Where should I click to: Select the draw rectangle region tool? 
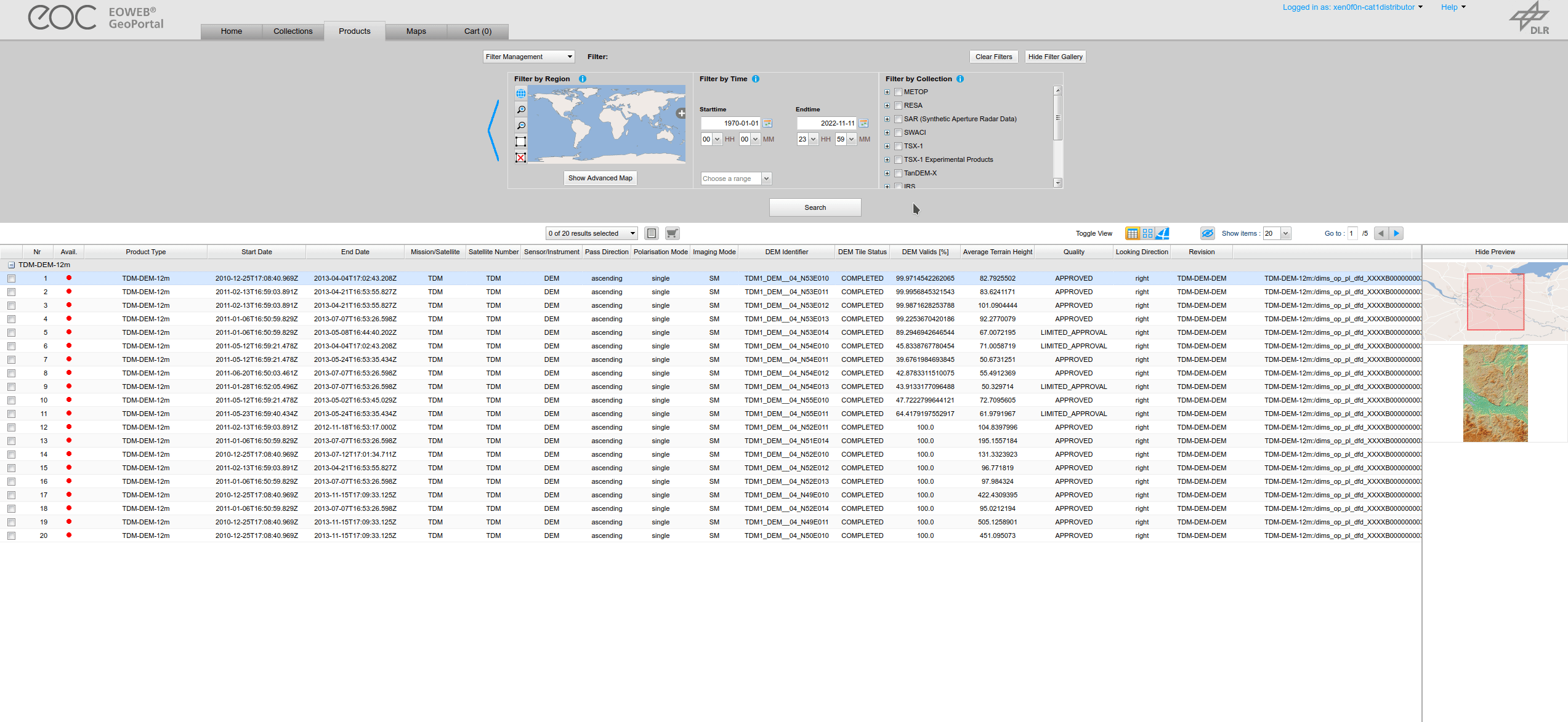click(521, 142)
